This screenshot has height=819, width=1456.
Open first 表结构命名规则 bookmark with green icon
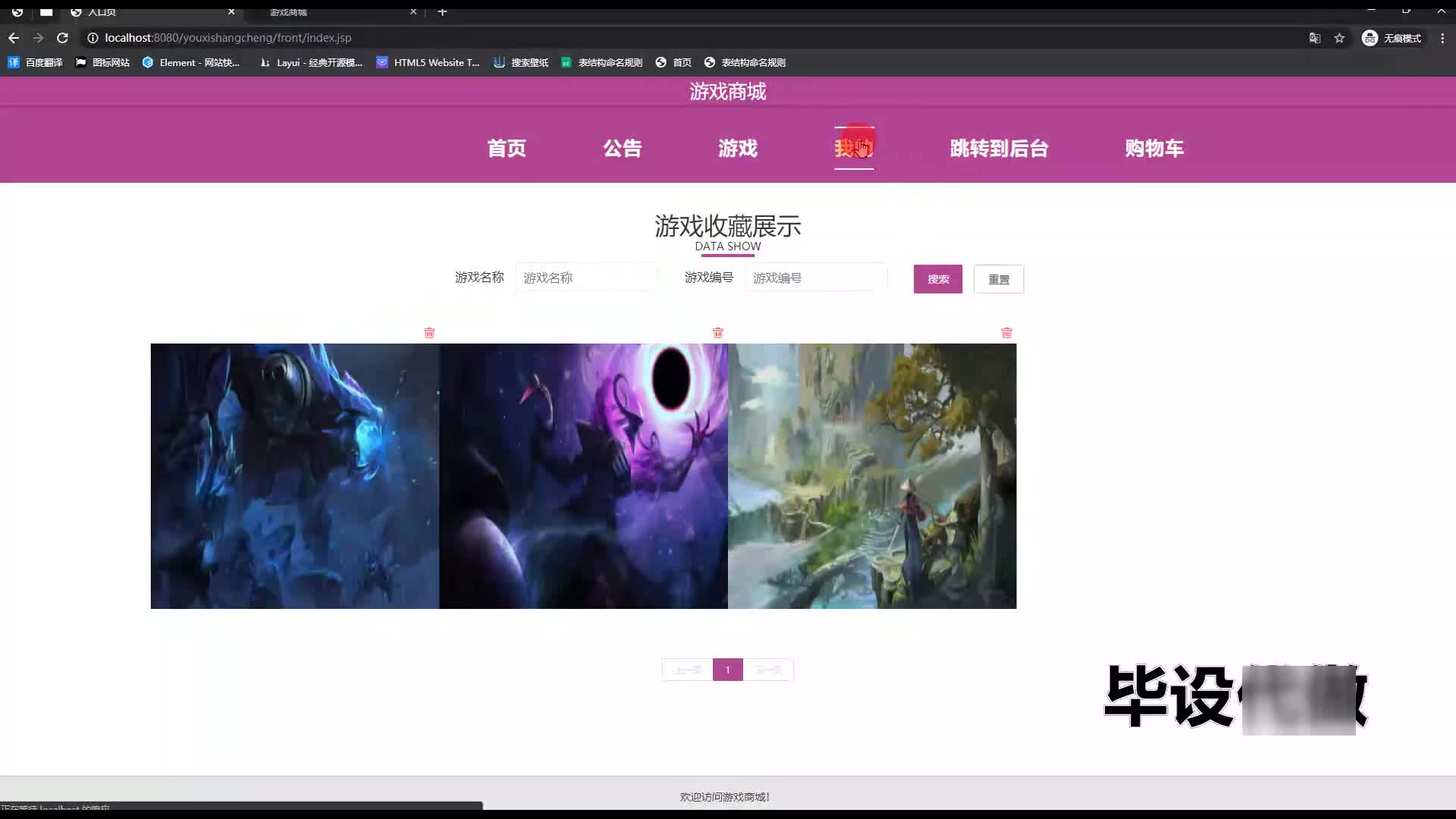(x=602, y=62)
